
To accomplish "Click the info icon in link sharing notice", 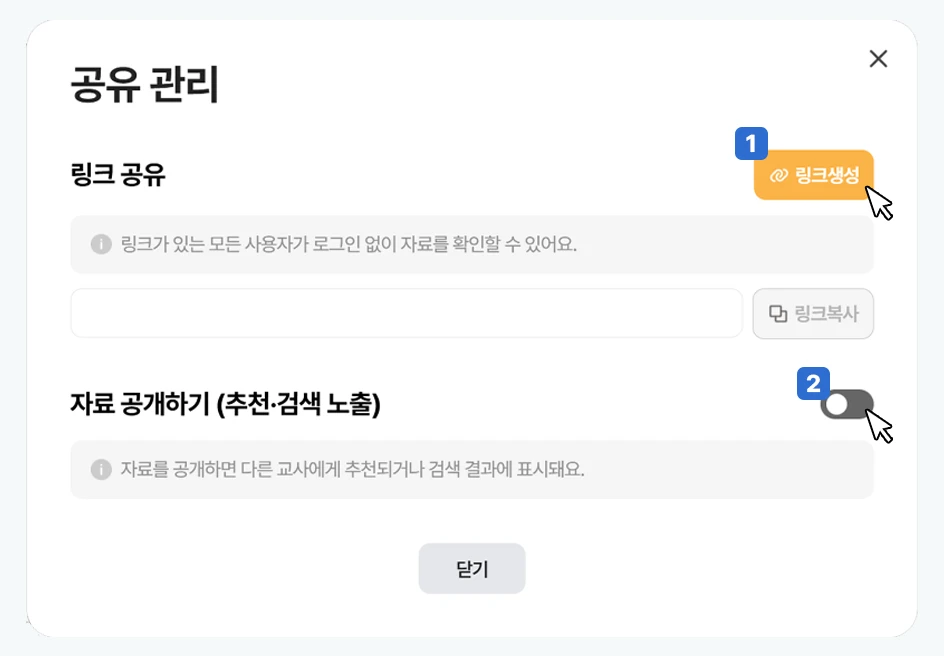I will (100, 245).
